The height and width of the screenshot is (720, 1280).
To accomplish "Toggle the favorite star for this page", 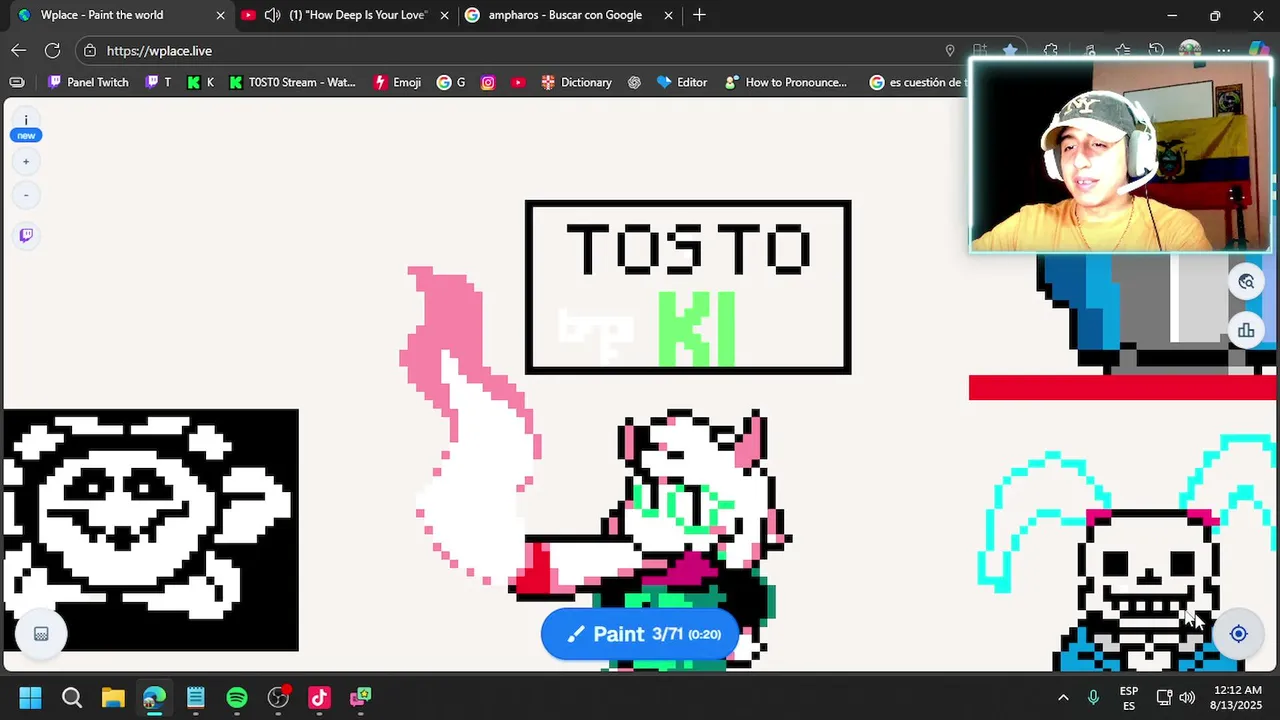I will [x=1011, y=50].
